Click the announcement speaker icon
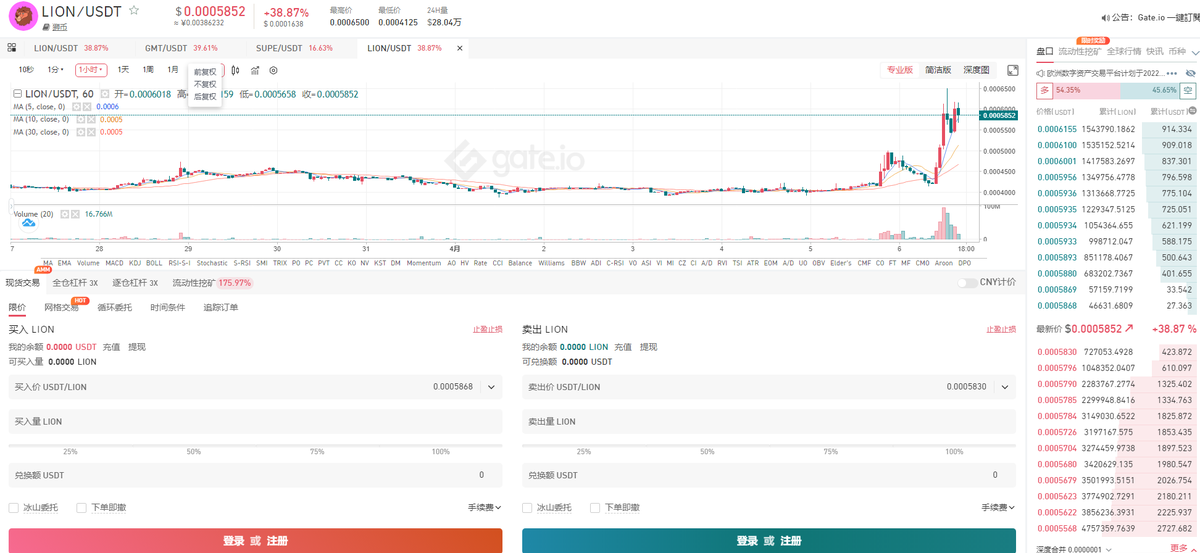Screen dimensions: 1200x553 1040,73
